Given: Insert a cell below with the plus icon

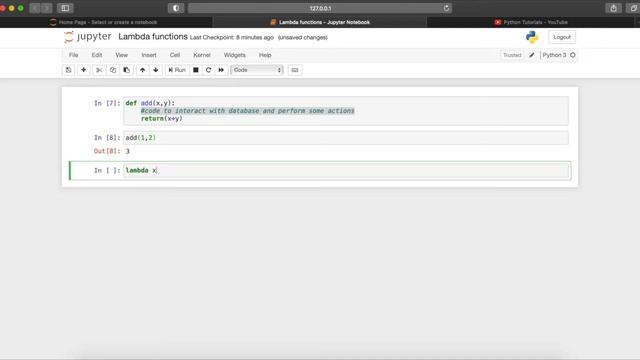Looking at the screenshot, I should tap(83, 70).
